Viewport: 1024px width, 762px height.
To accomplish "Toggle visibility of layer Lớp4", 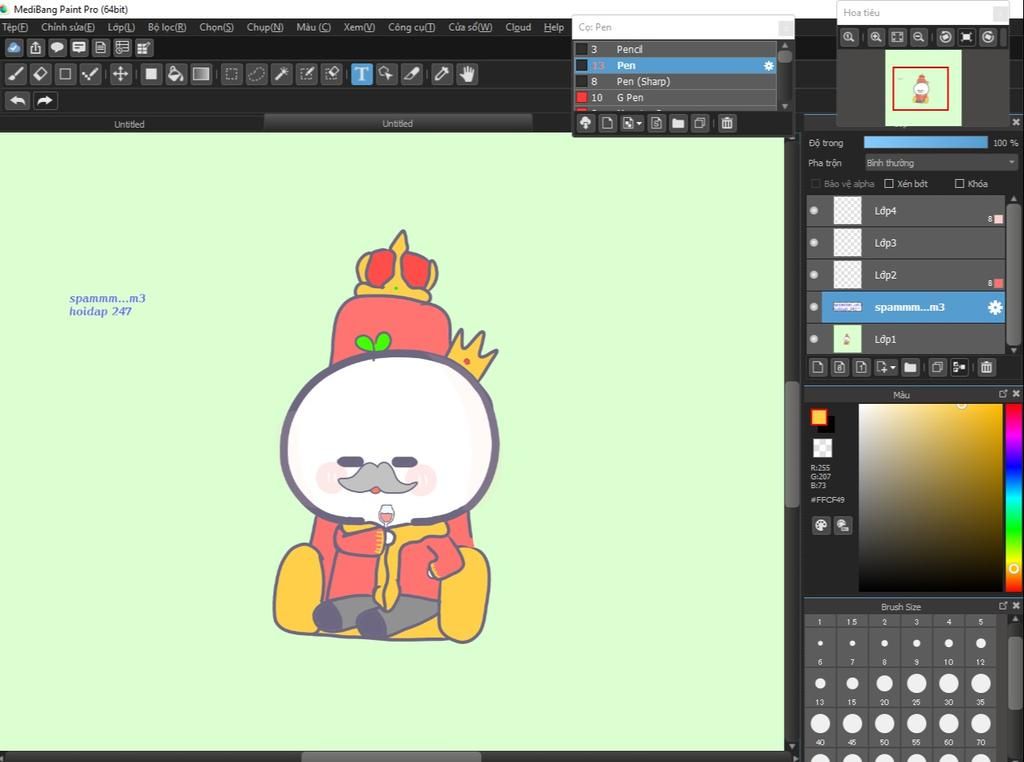I will click(814, 210).
